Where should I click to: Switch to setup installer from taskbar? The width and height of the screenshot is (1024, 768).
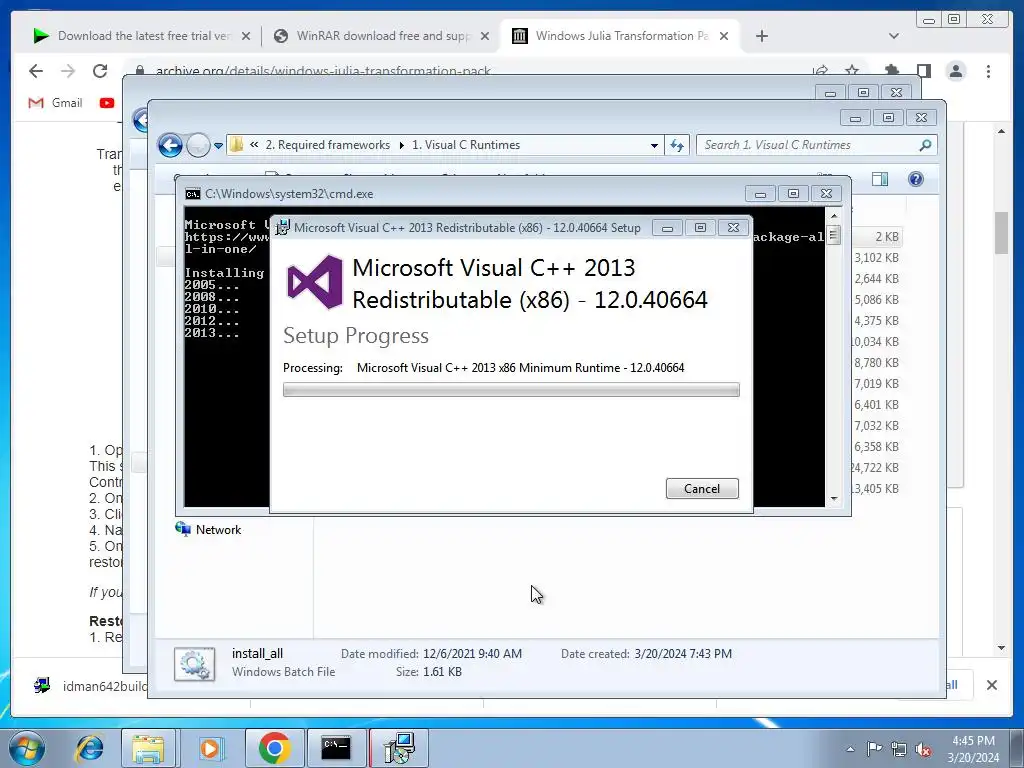pos(399,748)
